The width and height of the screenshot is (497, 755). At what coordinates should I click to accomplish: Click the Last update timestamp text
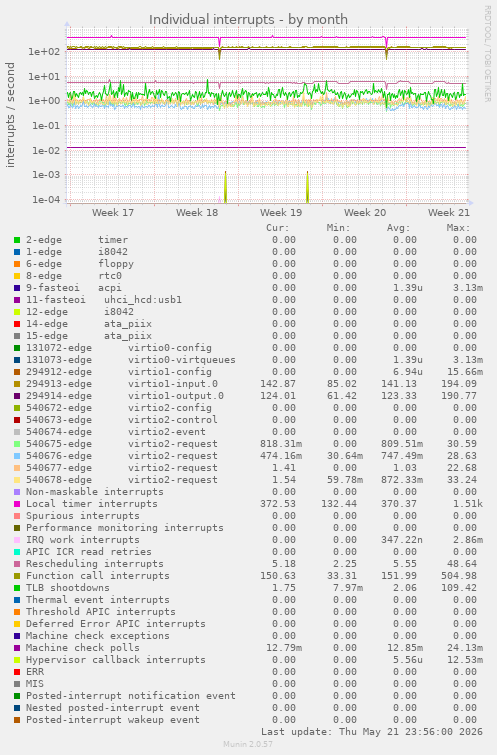click(x=372, y=732)
